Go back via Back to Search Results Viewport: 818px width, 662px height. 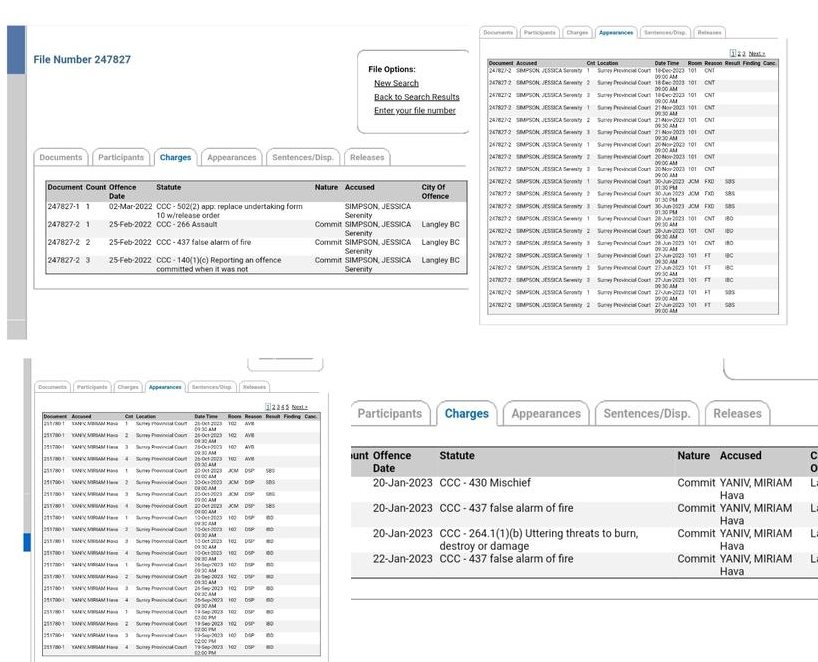[416, 97]
